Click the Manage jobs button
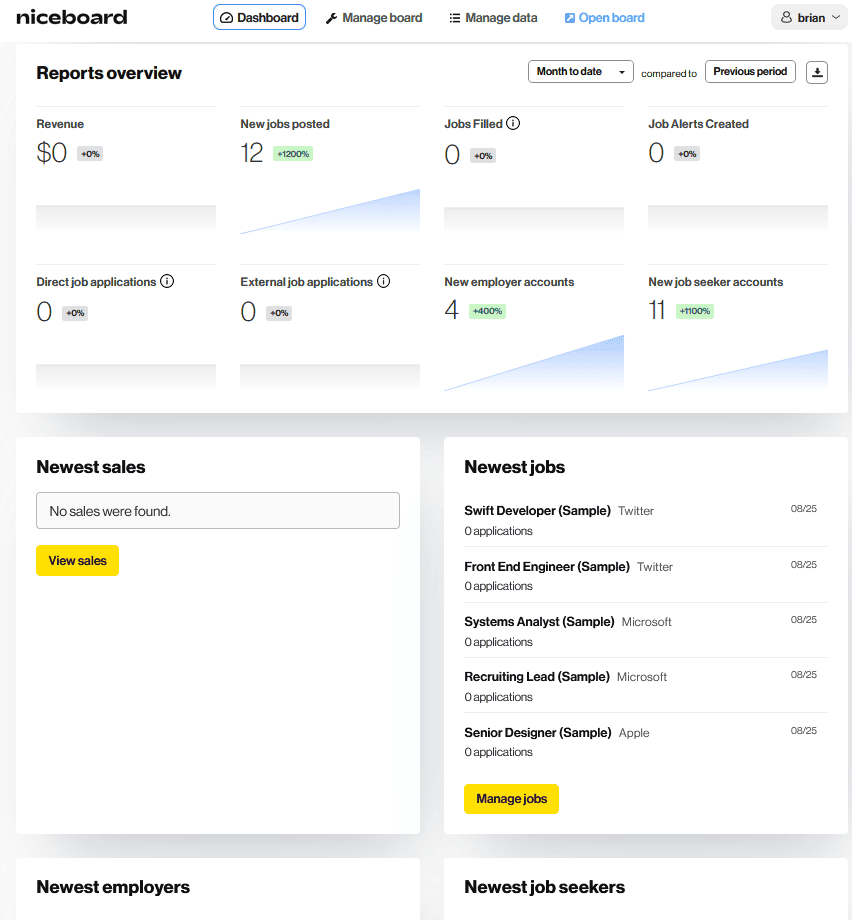This screenshot has height=920, width=852. [x=511, y=799]
